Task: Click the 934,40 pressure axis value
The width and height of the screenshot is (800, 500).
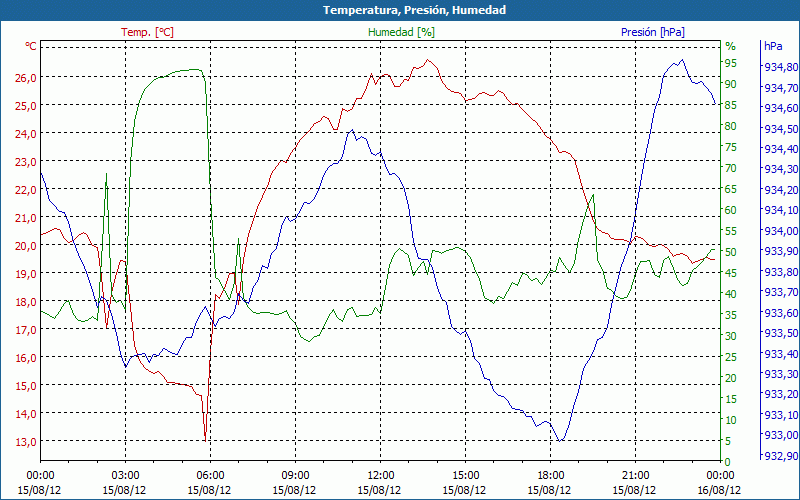Action: (781, 149)
